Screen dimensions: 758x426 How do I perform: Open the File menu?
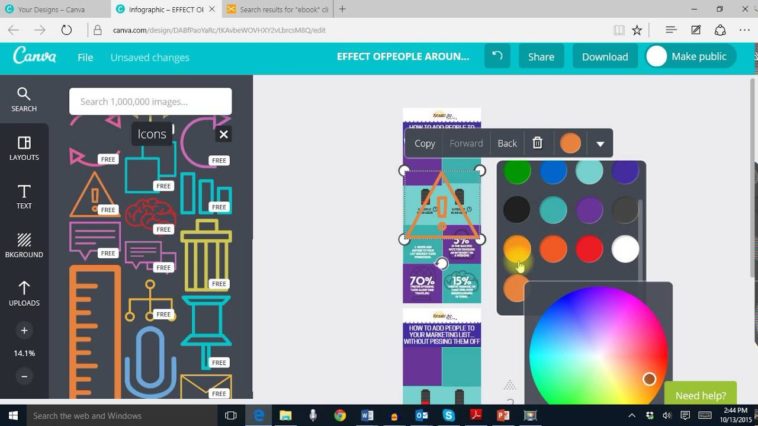[x=86, y=57]
